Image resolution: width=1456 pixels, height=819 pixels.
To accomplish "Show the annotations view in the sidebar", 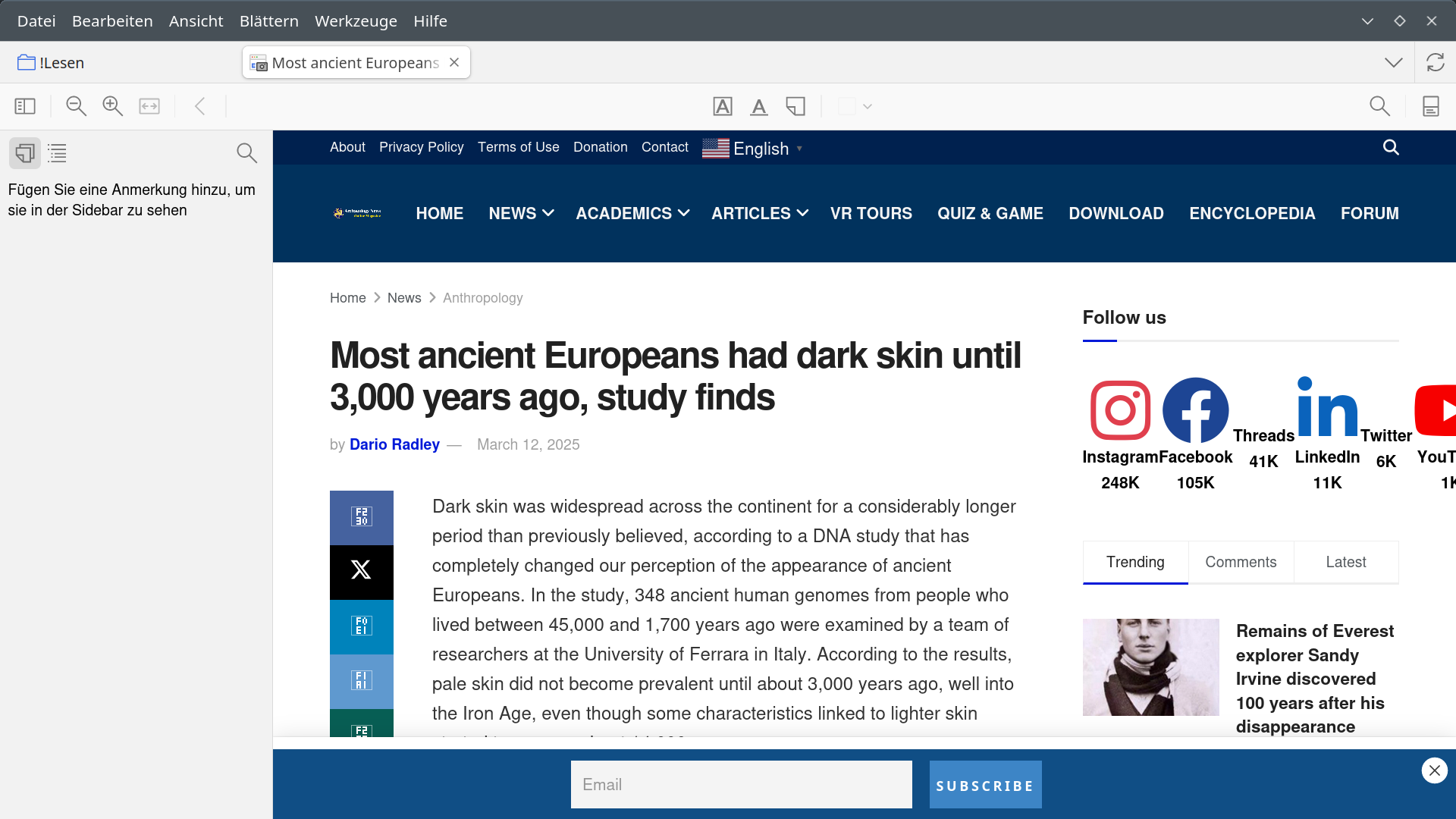I will [25, 153].
